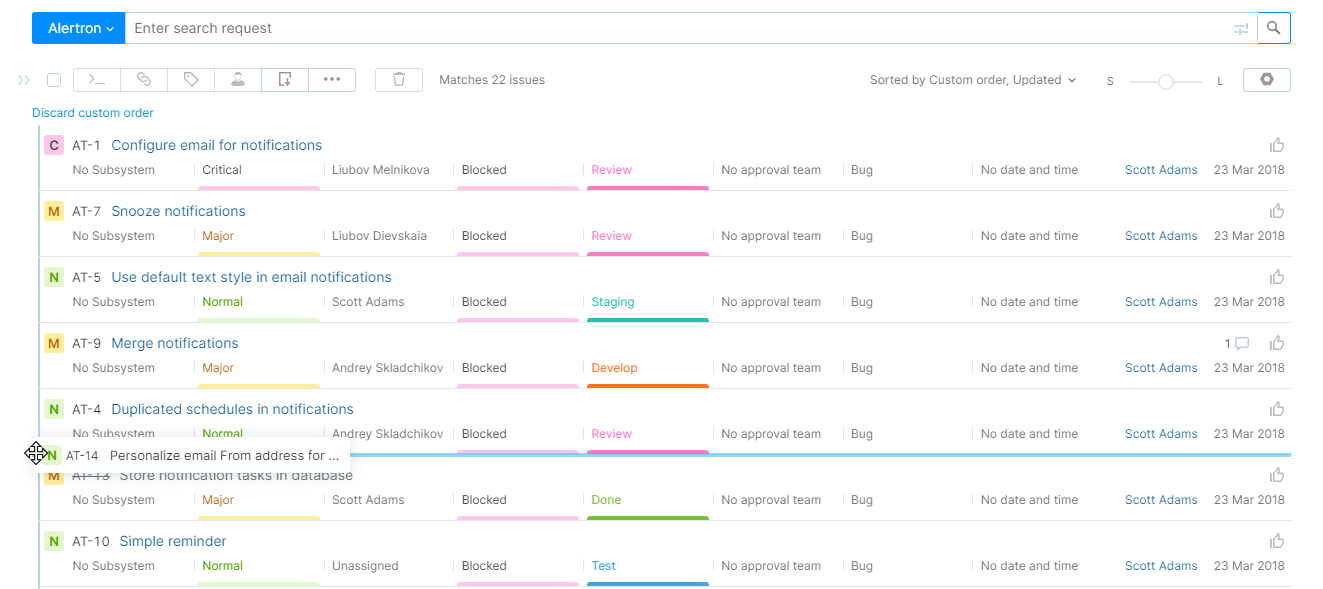1323x589 pixels.
Task: Click the assignee person icon
Action: 238,80
